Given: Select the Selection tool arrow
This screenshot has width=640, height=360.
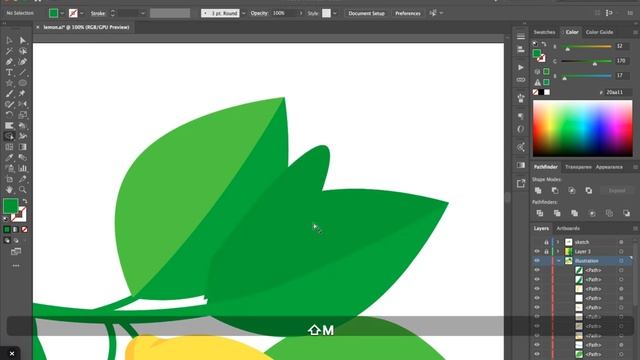Looking at the screenshot, I should coord(9,40).
